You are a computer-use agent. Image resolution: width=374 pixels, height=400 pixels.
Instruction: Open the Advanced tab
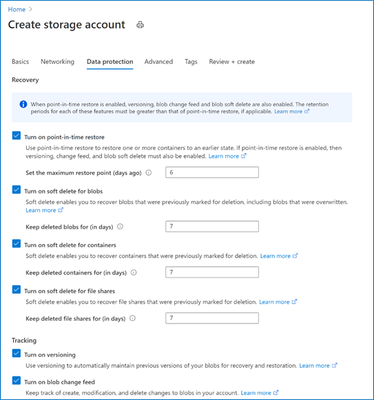pos(159,62)
